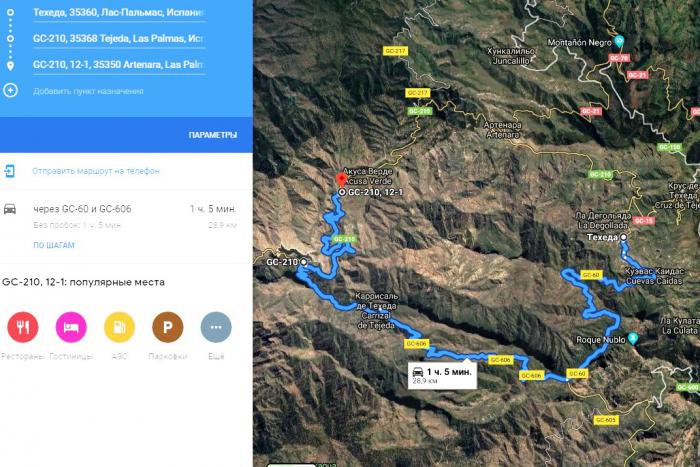Click the add destination plus icon
Image resolution: width=700 pixels, height=467 pixels.
10,91
